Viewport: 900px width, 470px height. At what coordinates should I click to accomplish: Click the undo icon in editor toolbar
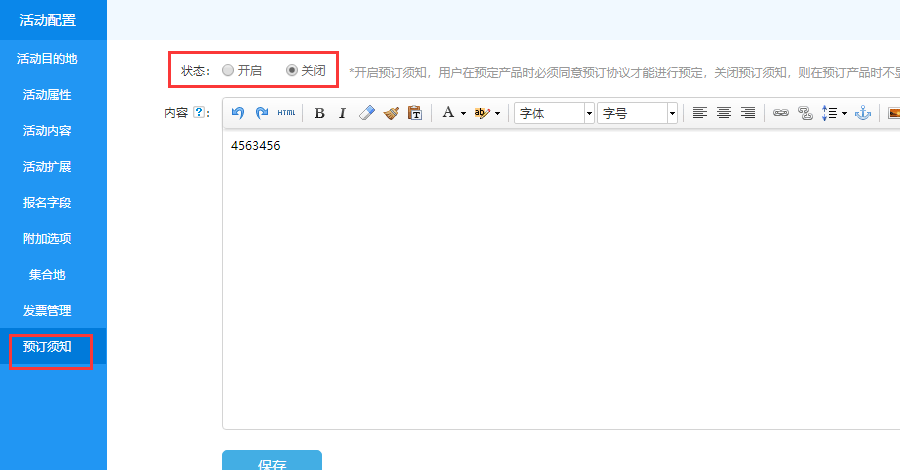[x=238, y=113]
